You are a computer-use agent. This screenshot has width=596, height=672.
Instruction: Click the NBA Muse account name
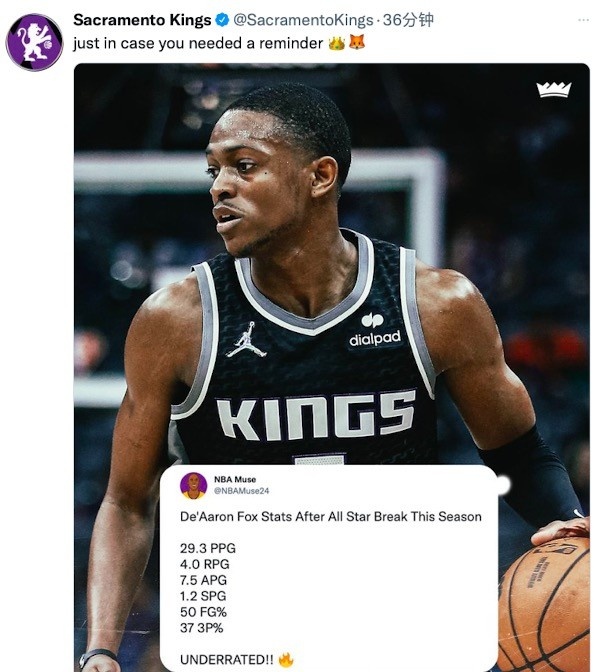point(235,480)
